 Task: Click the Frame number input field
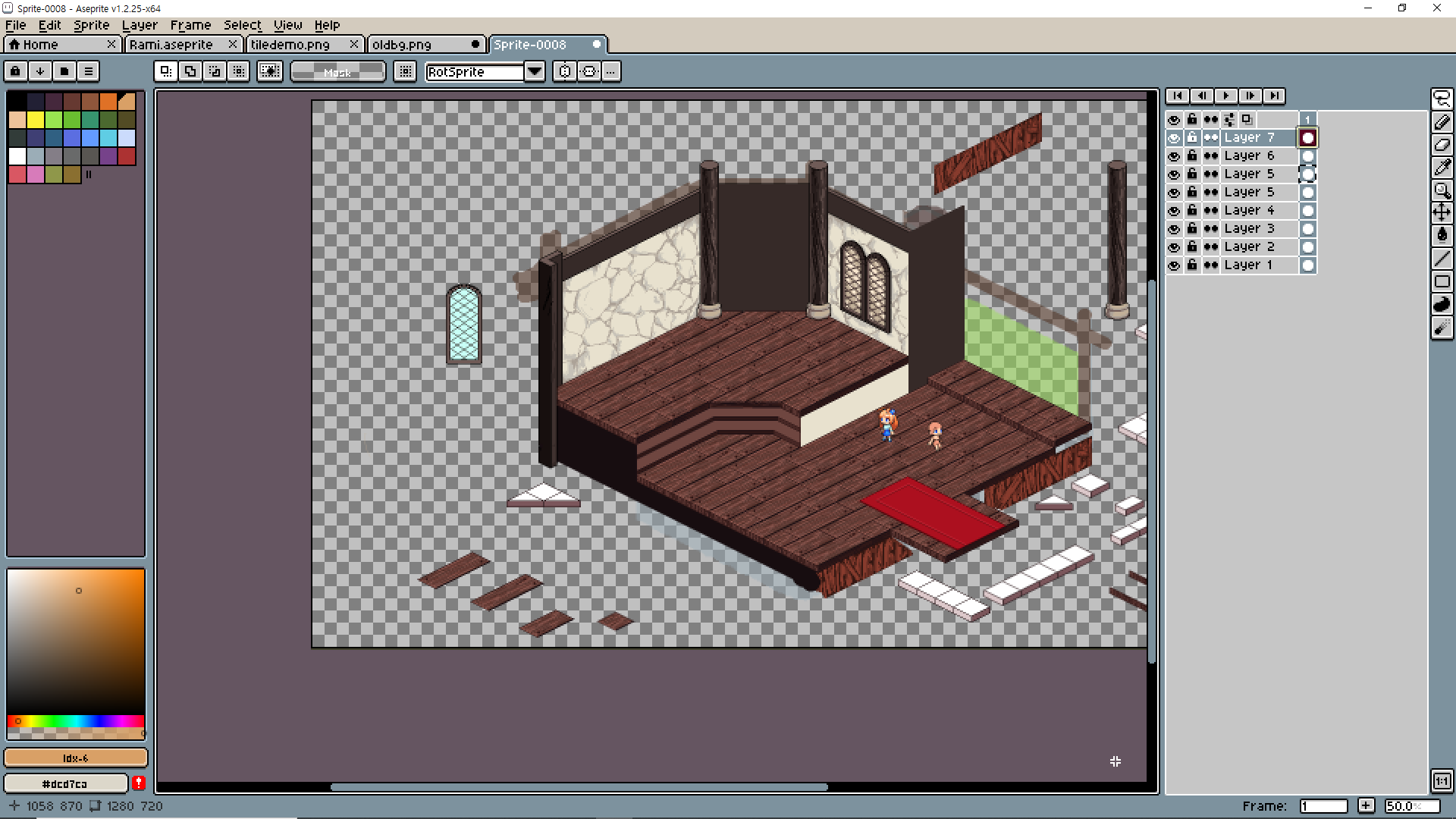[x=1323, y=806]
